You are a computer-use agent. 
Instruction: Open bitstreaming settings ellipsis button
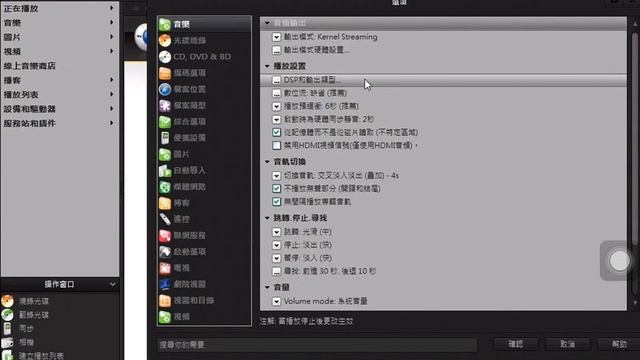(x=276, y=93)
